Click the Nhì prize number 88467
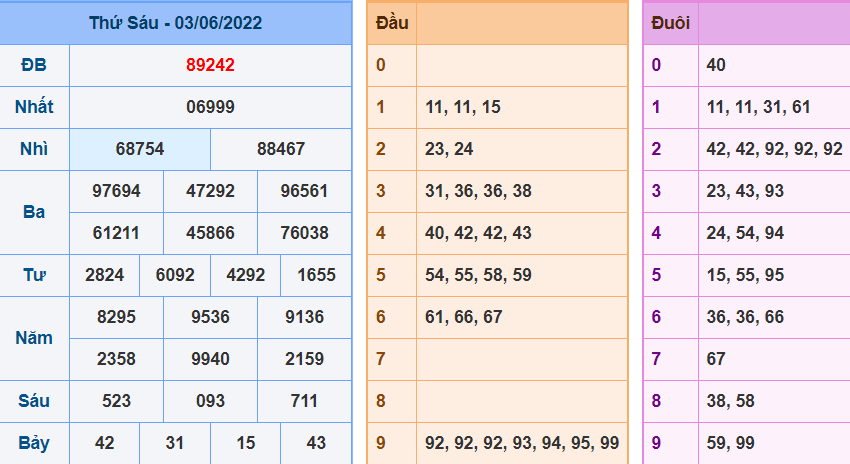Viewport: 850px width, 464px height. 281,149
